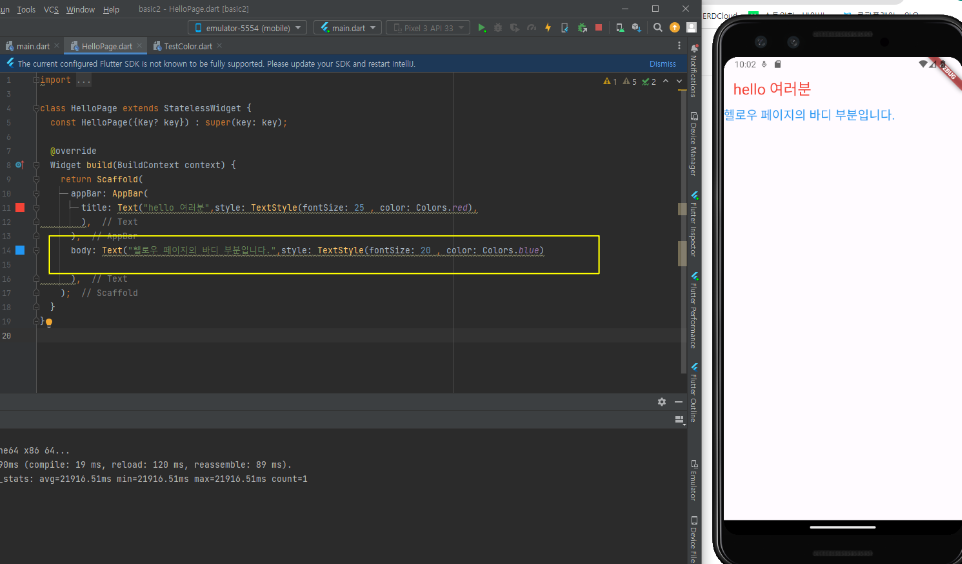The width and height of the screenshot is (962, 564).
Task: Click 'hello 여러분' title in emulator
Action: [x=772, y=90]
